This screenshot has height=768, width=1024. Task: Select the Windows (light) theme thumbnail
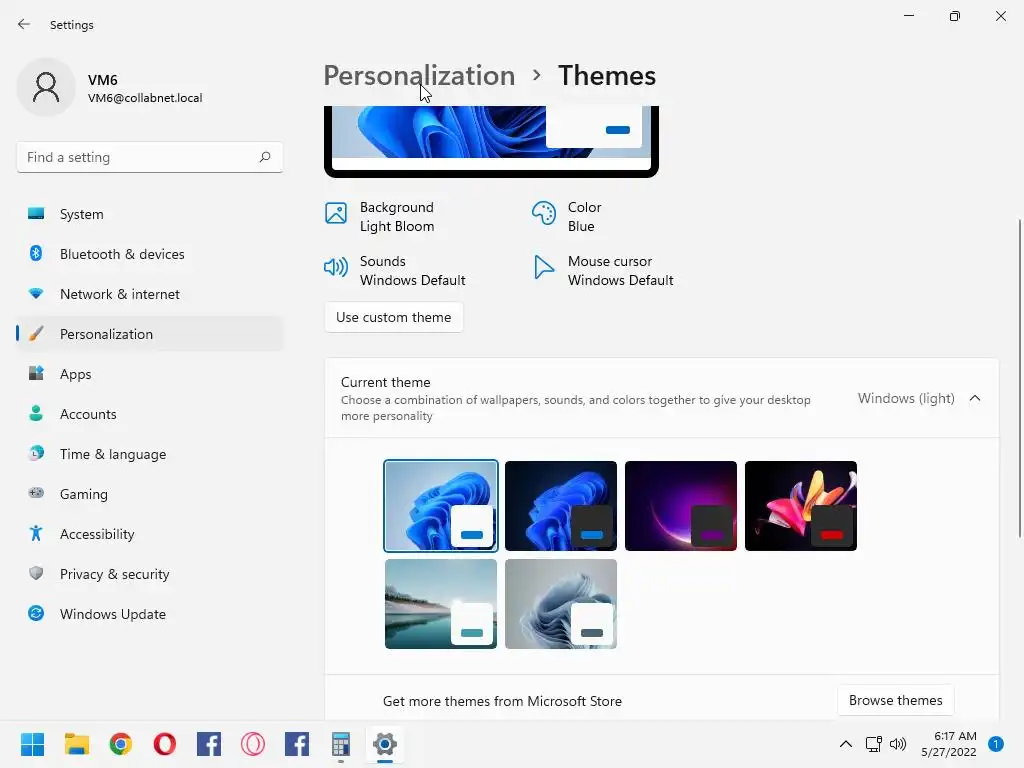(x=441, y=506)
